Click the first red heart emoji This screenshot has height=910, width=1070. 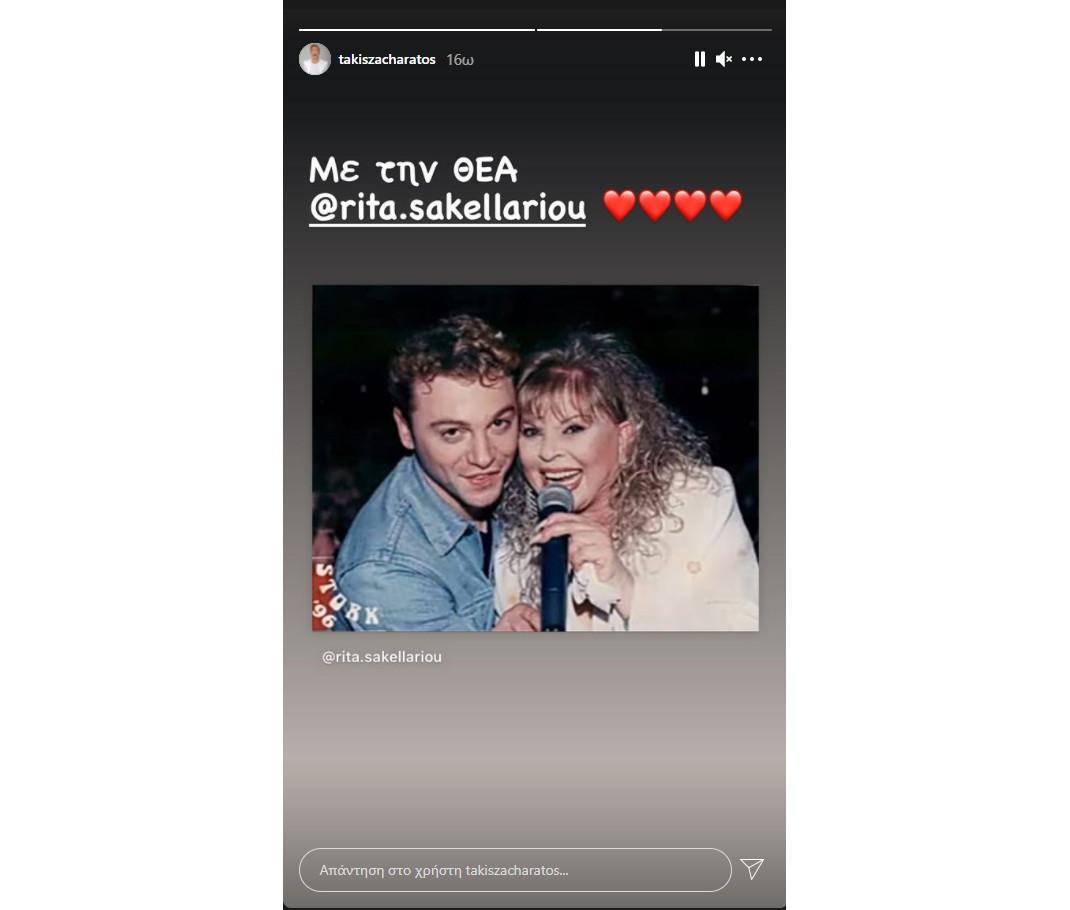tap(620, 205)
